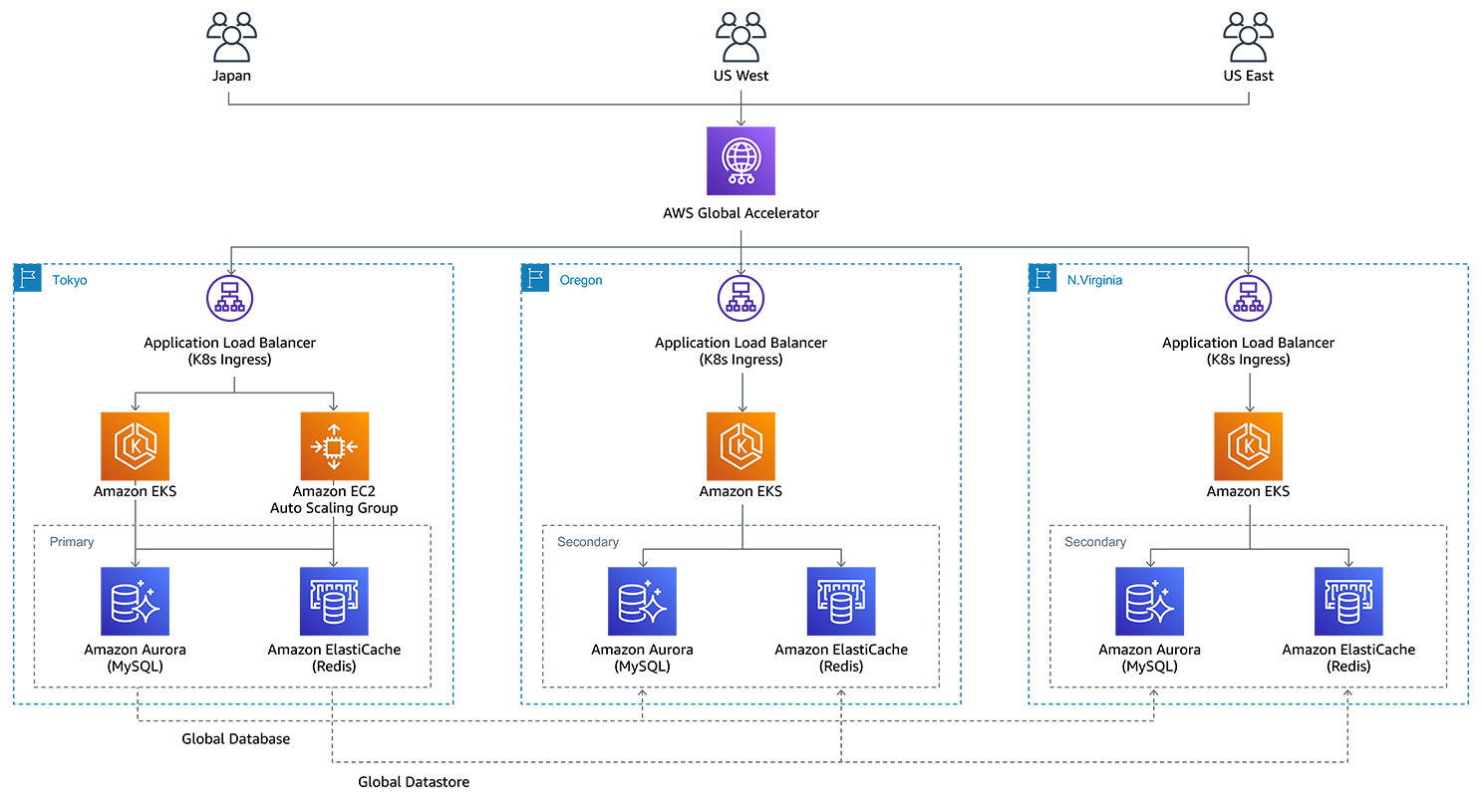The height and width of the screenshot is (812, 1483).
Task: Click the 'US West' label
Action: tap(741, 76)
